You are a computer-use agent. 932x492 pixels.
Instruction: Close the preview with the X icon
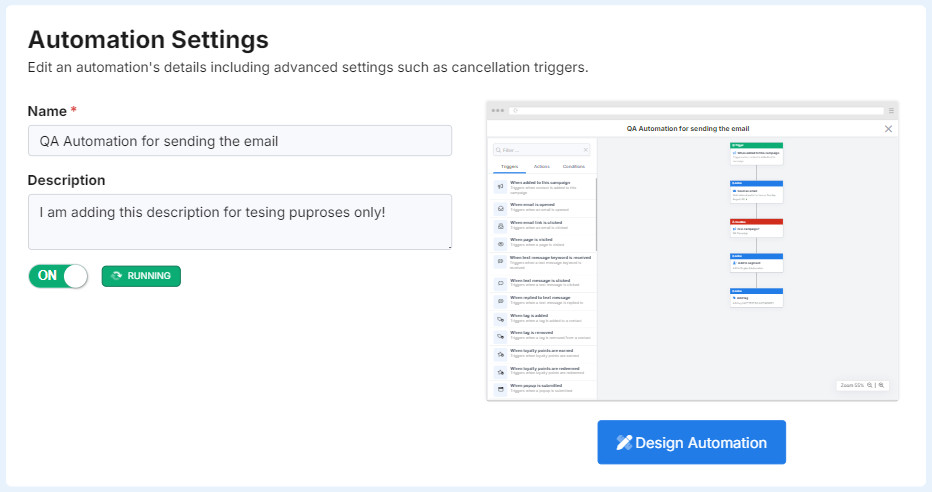888,129
